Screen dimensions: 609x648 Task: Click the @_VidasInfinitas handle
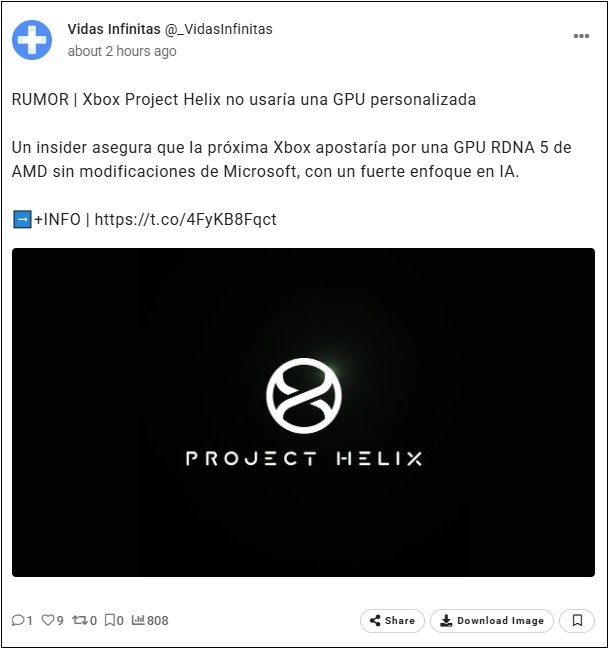(x=219, y=29)
